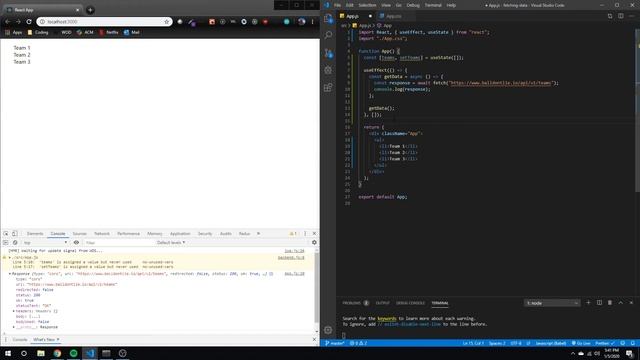
Task: Open the Terminal menu in VS Code
Action: coord(433,5)
